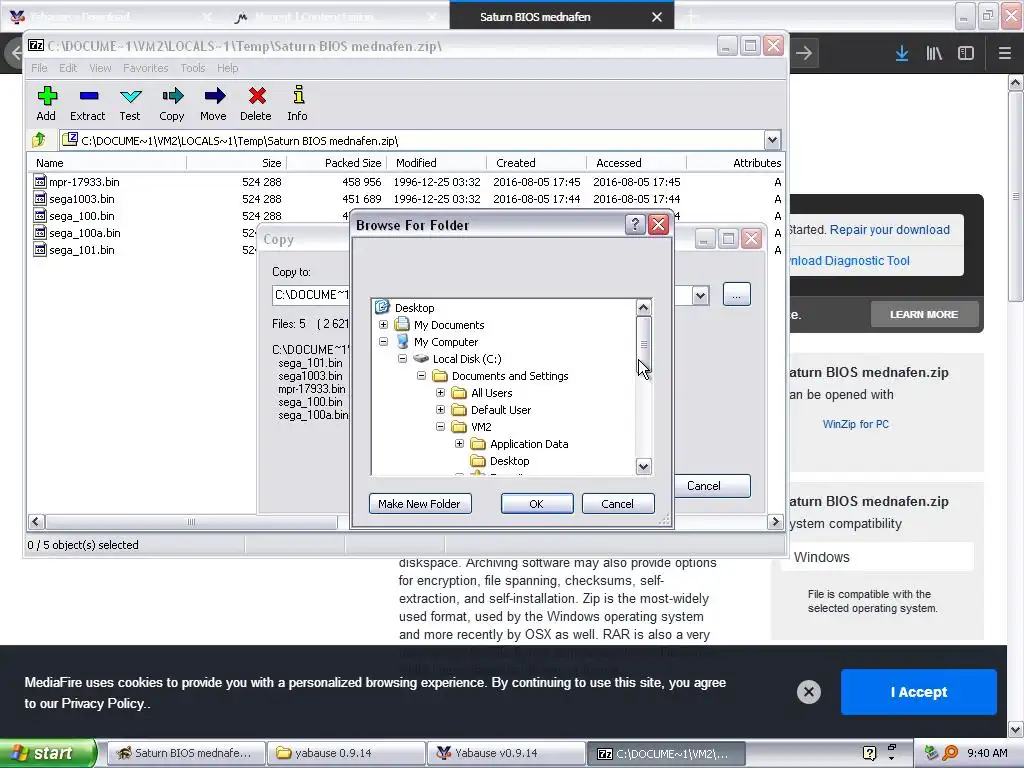Expand All Users folder node

tap(440, 392)
